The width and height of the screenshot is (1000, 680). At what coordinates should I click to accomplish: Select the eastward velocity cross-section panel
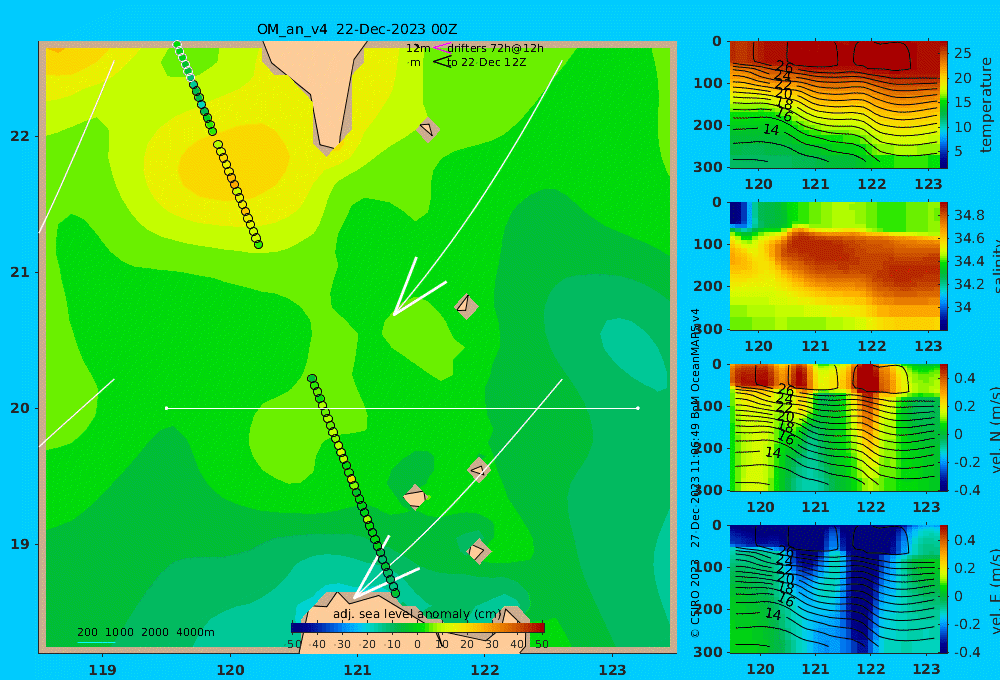pos(834,589)
